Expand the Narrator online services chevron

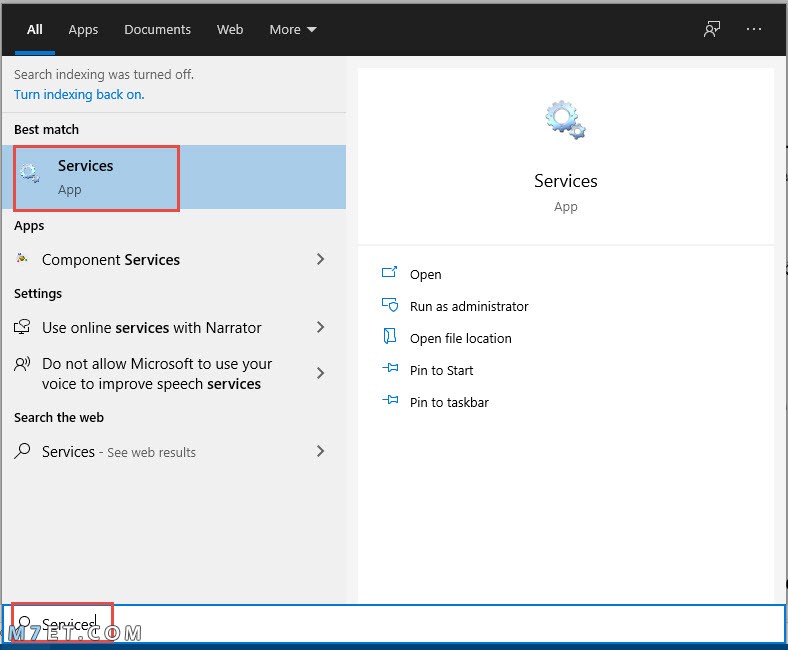pyautogui.click(x=320, y=327)
